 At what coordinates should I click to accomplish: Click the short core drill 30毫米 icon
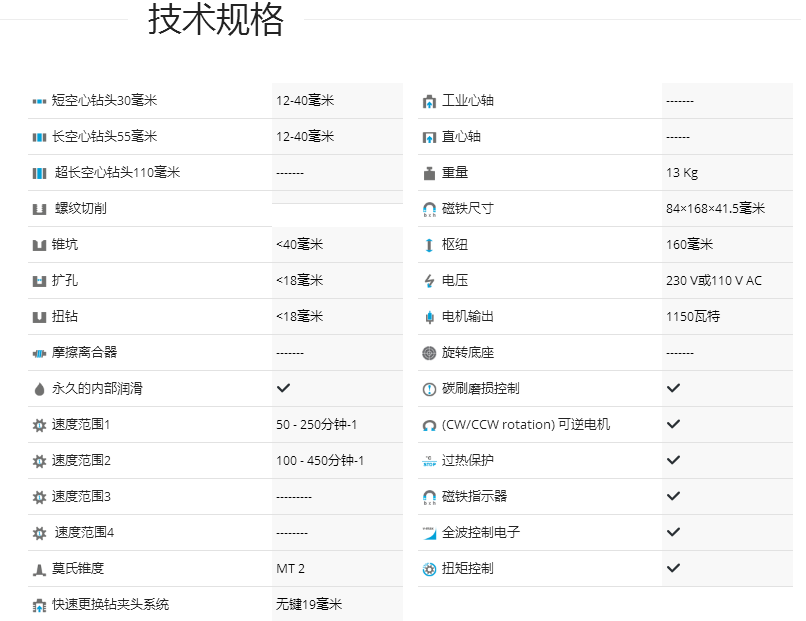coord(39,101)
